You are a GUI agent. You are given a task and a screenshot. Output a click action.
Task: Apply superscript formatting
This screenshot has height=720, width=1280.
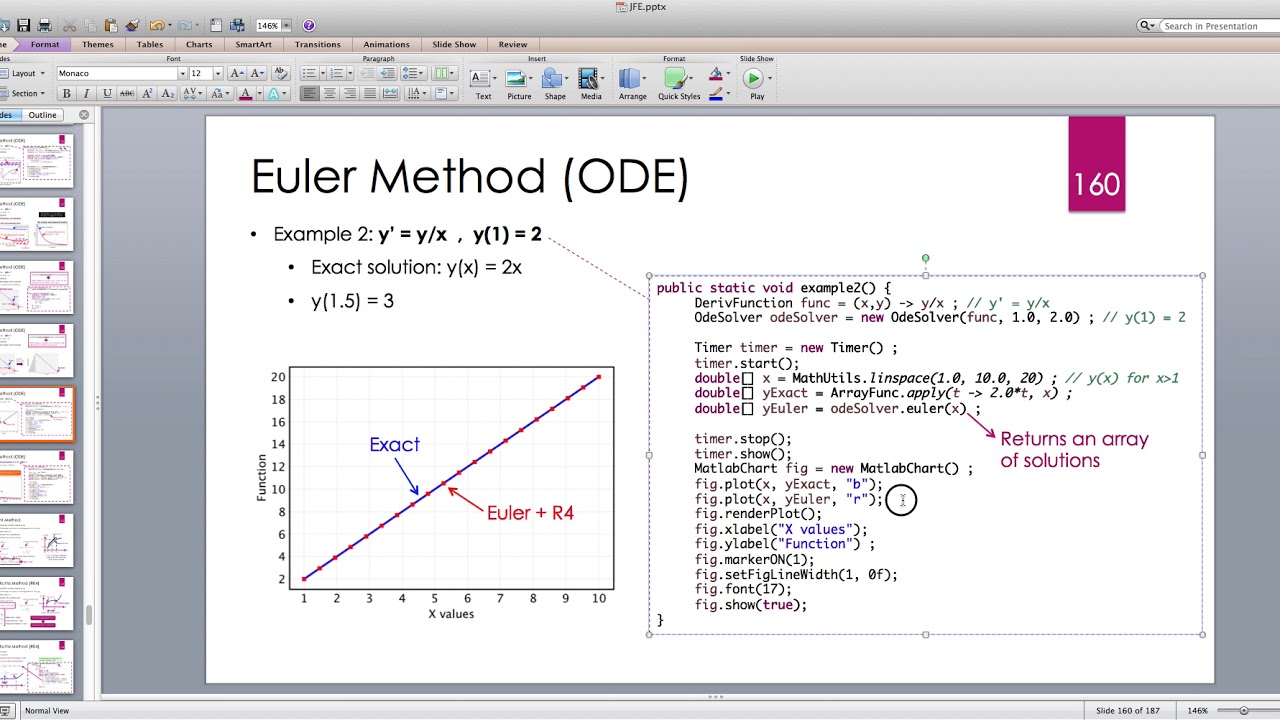[148, 93]
